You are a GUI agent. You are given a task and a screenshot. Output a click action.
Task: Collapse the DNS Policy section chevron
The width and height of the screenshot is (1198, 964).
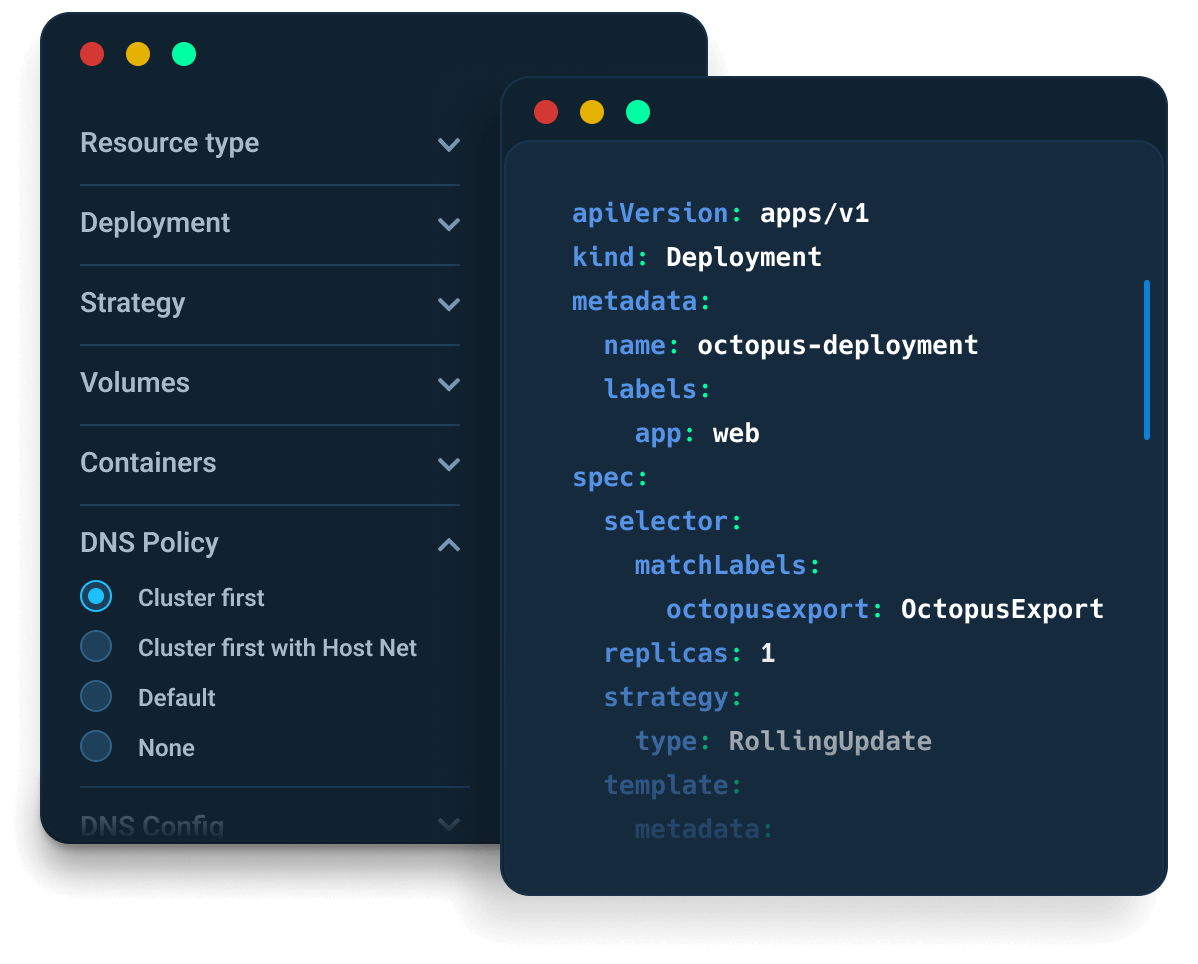point(449,544)
